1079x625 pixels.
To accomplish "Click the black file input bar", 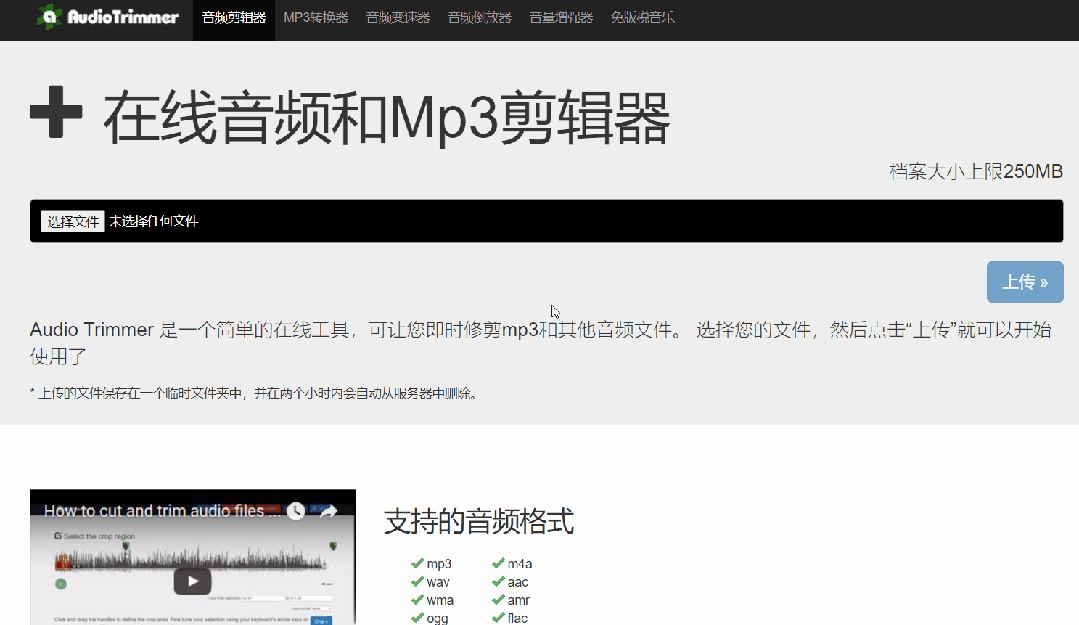I will click(546, 221).
